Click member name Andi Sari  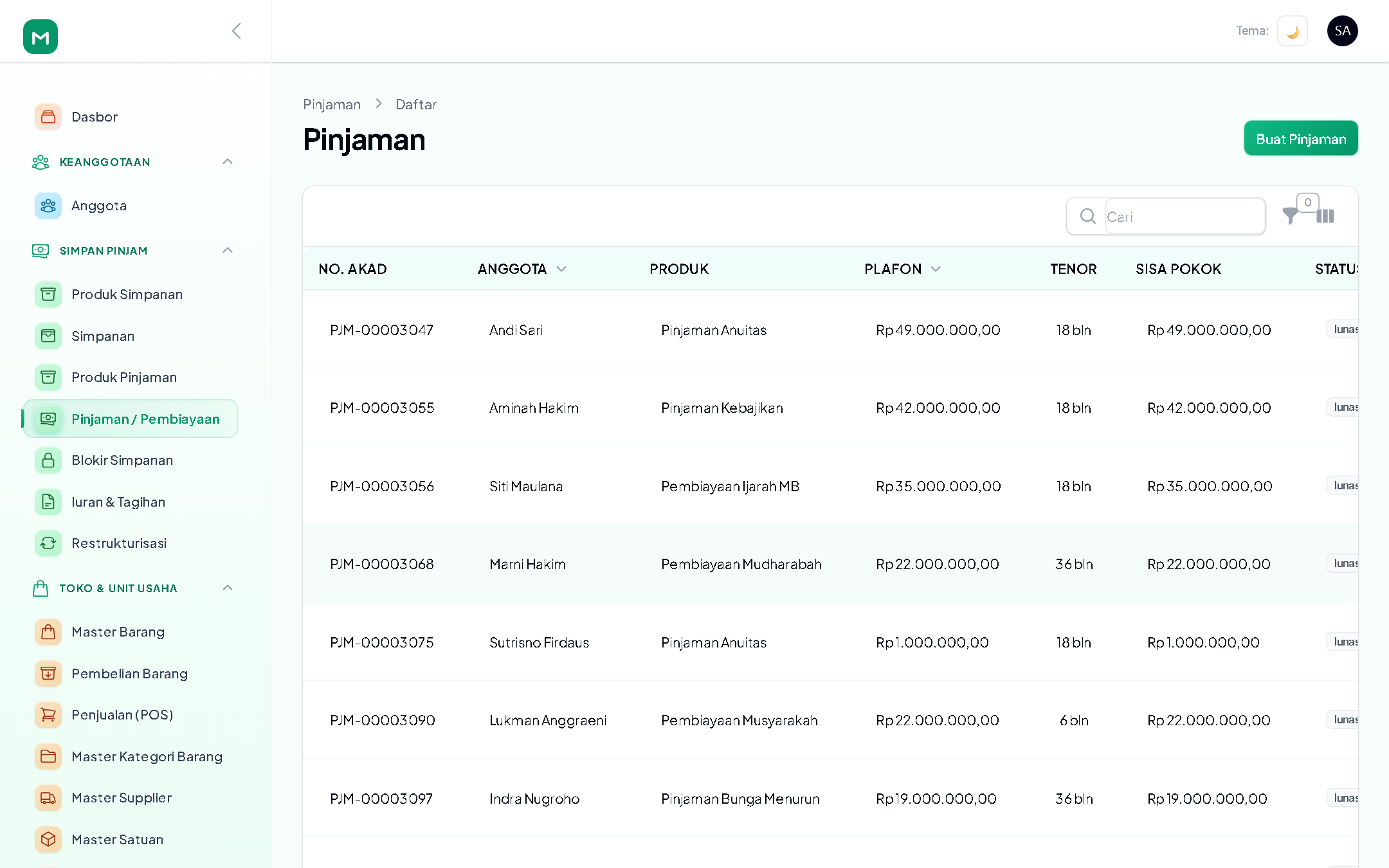[x=516, y=330]
